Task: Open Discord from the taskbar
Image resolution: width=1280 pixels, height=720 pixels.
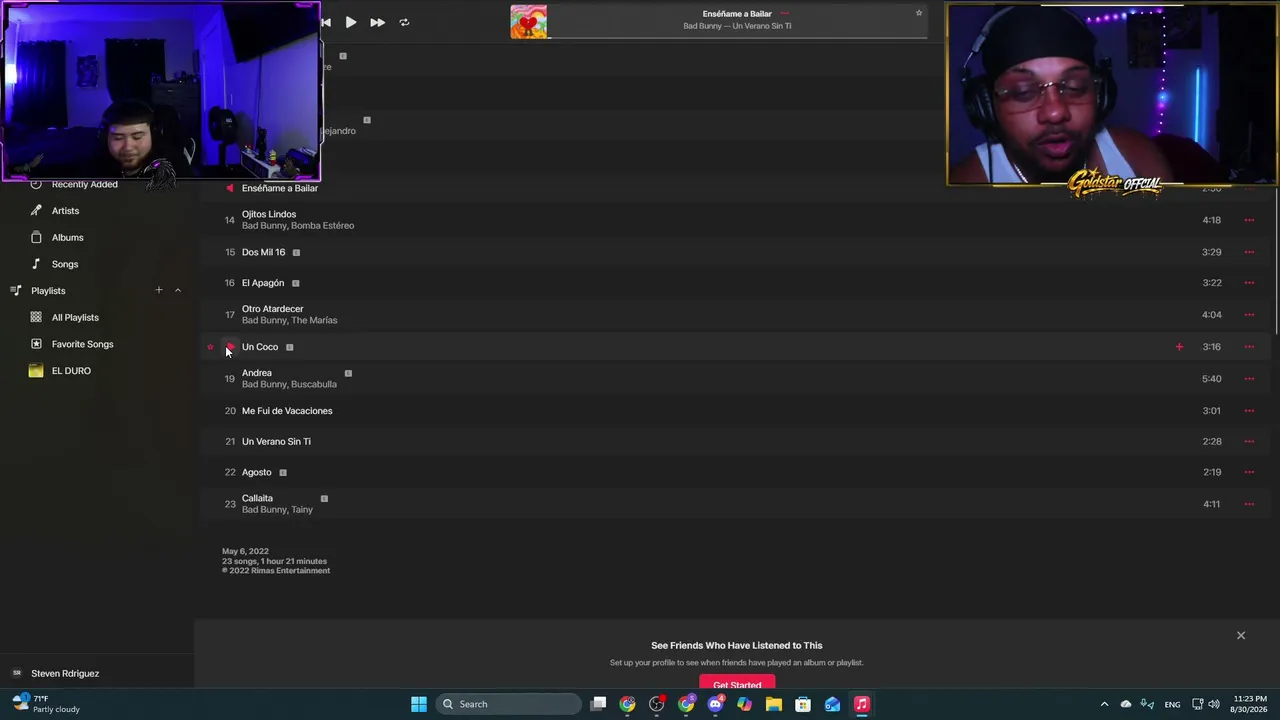Action: pyautogui.click(x=715, y=704)
